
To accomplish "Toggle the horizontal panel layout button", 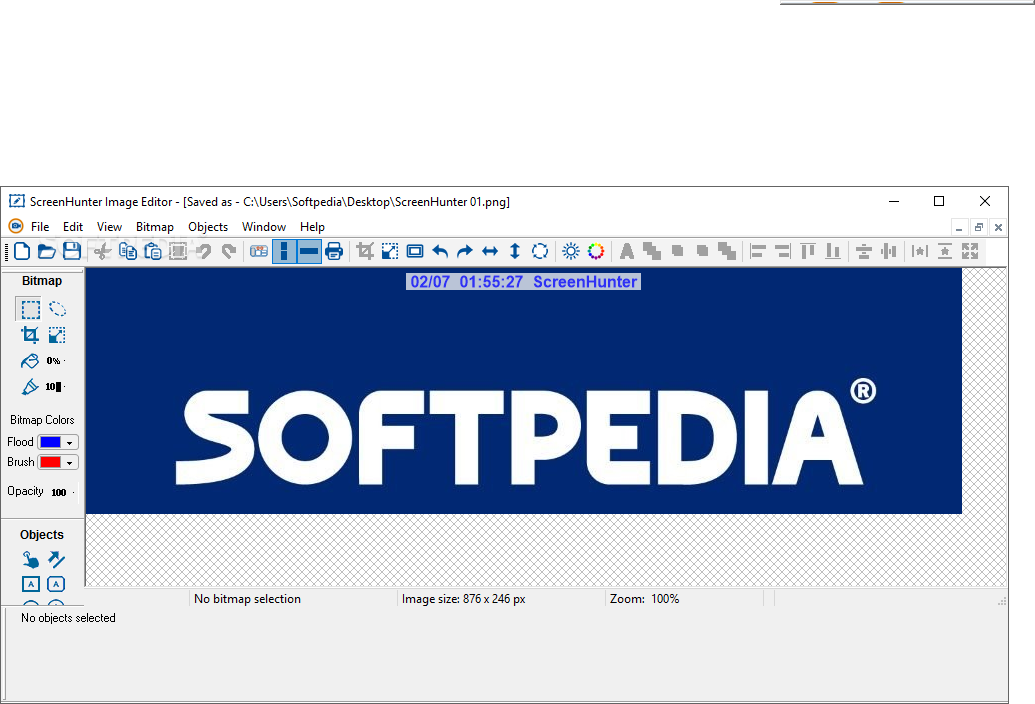I will coord(309,251).
